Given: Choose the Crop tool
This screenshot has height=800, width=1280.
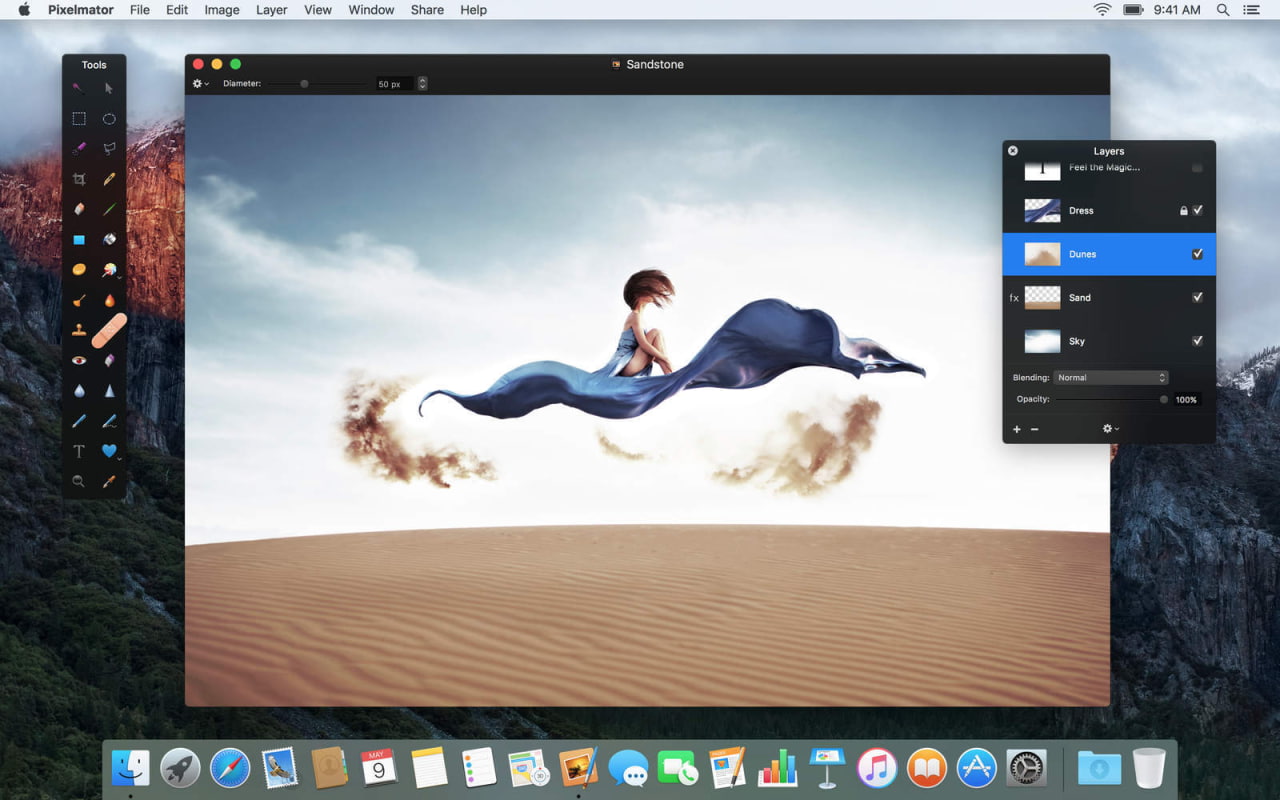Looking at the screenshot, I should click(78, 179).
